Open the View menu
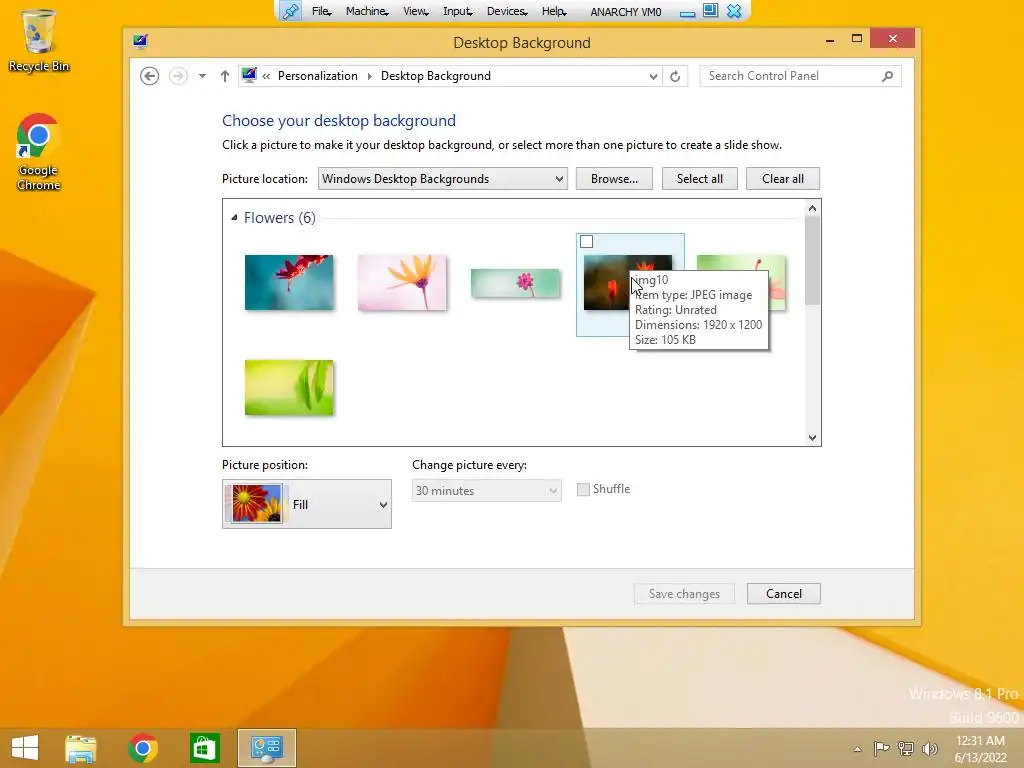This screenshot has height=768, width=1024. pyautogui.click(x=415, y=11)
